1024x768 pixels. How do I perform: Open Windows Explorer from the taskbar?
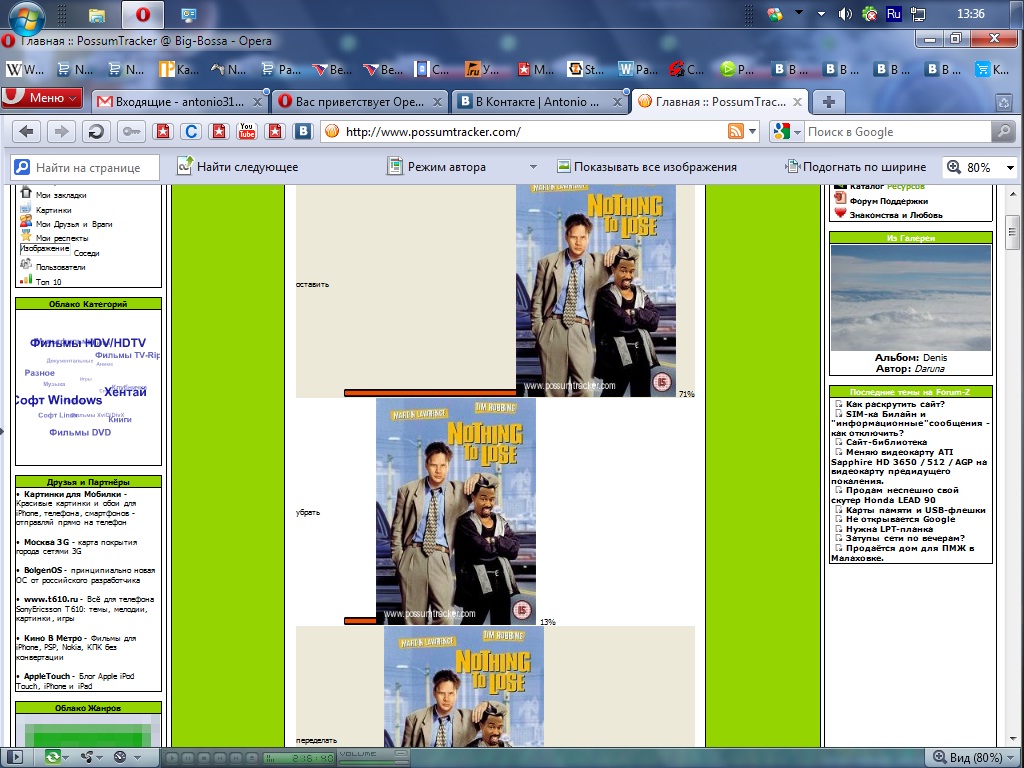[x=97, y=14]
